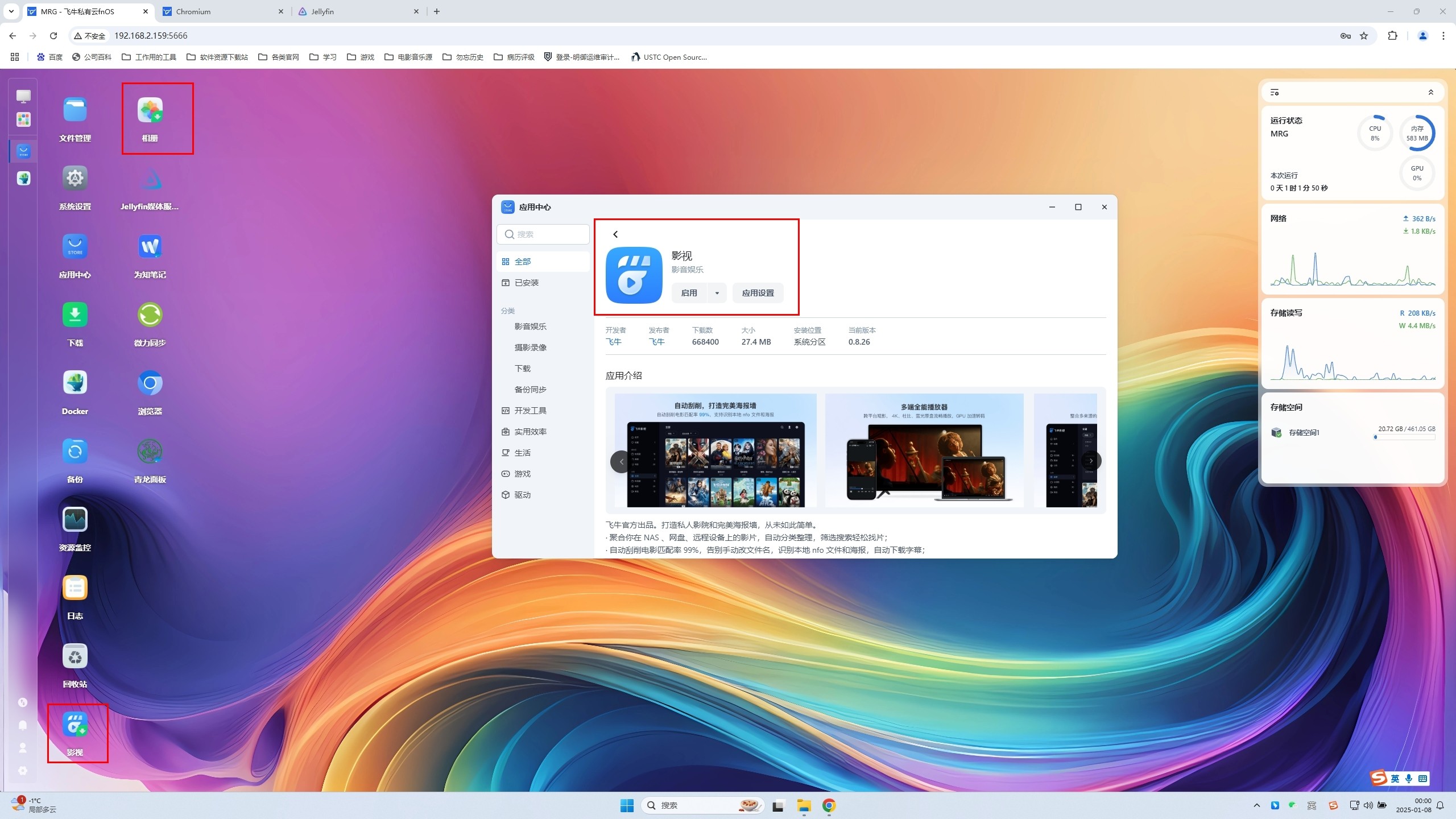Viewport: 1456px width, 819px height.
Task: Click the GPU usage gauge
Action: point(1417,173)
